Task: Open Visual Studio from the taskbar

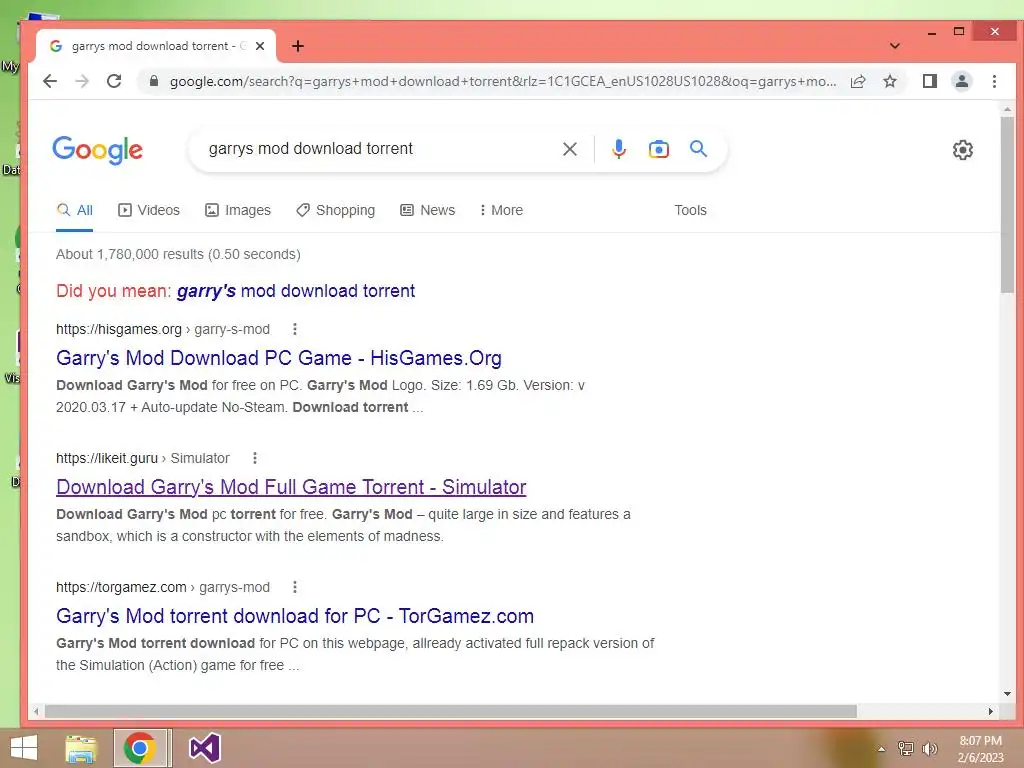Action: [204, 748]
